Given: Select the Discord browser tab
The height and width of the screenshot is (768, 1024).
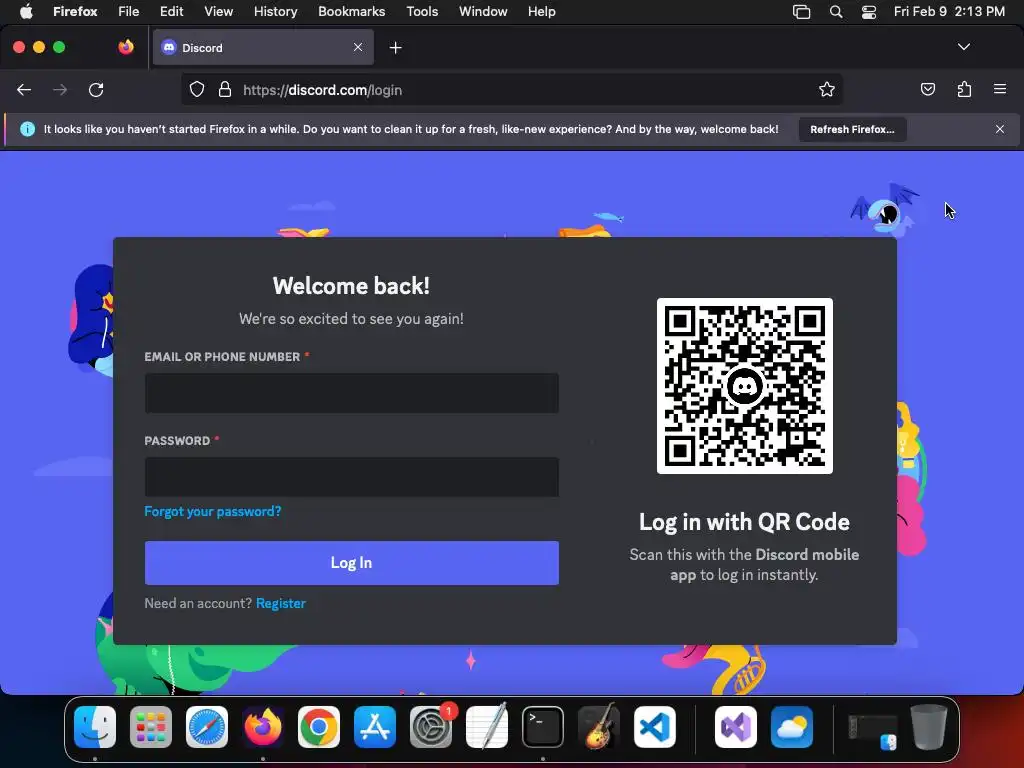Looking at the screenshot, I should [x=263, y=48].
